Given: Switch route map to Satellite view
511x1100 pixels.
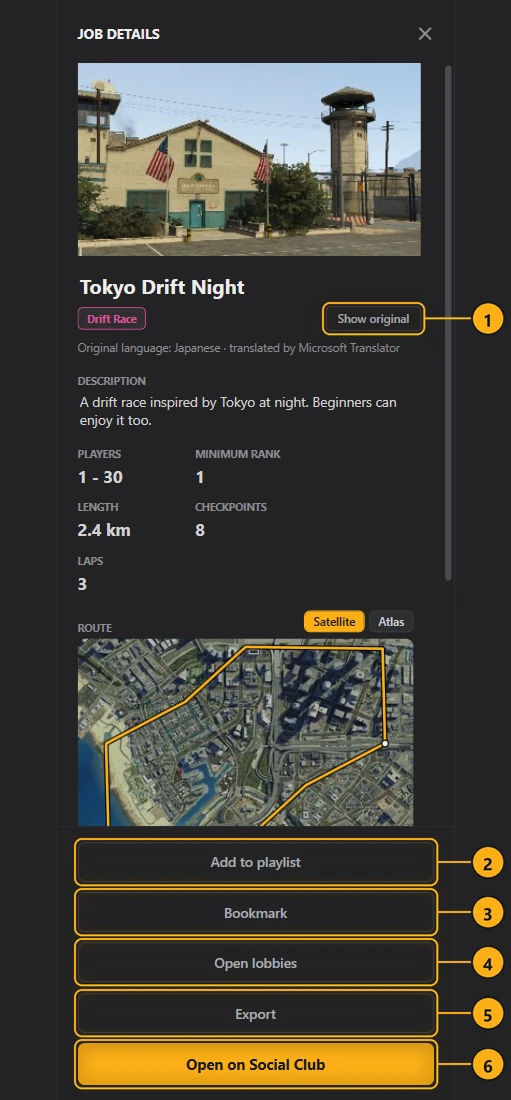Looking at the screenshot, I should point(334,622).
